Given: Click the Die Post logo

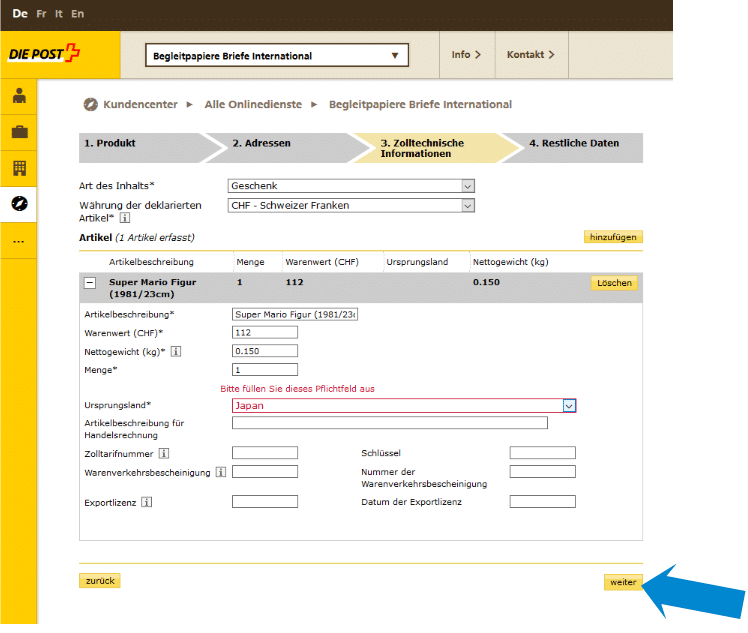Looking at the screenshot, I should tap(44, 55).
